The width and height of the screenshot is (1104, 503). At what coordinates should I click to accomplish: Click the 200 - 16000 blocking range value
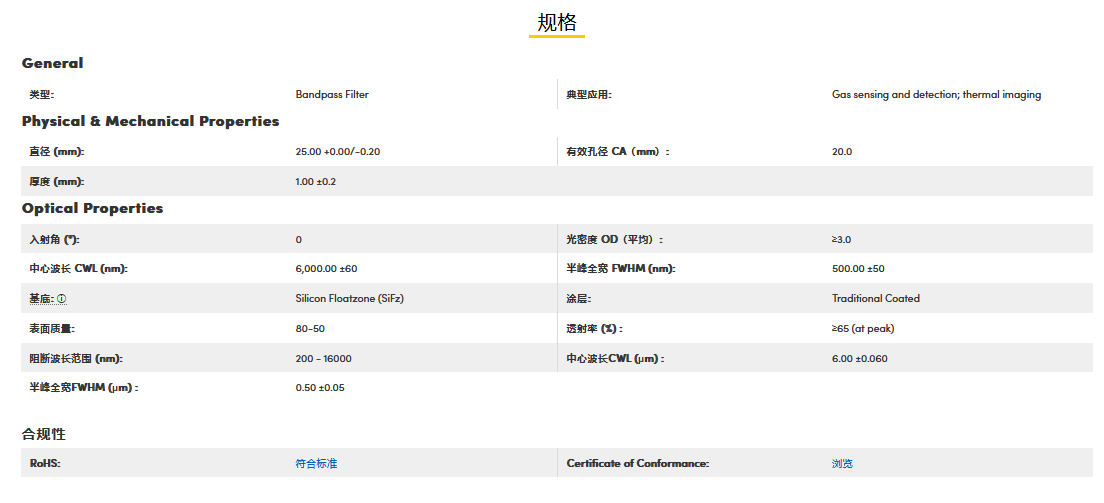click(x=323, y=358)
